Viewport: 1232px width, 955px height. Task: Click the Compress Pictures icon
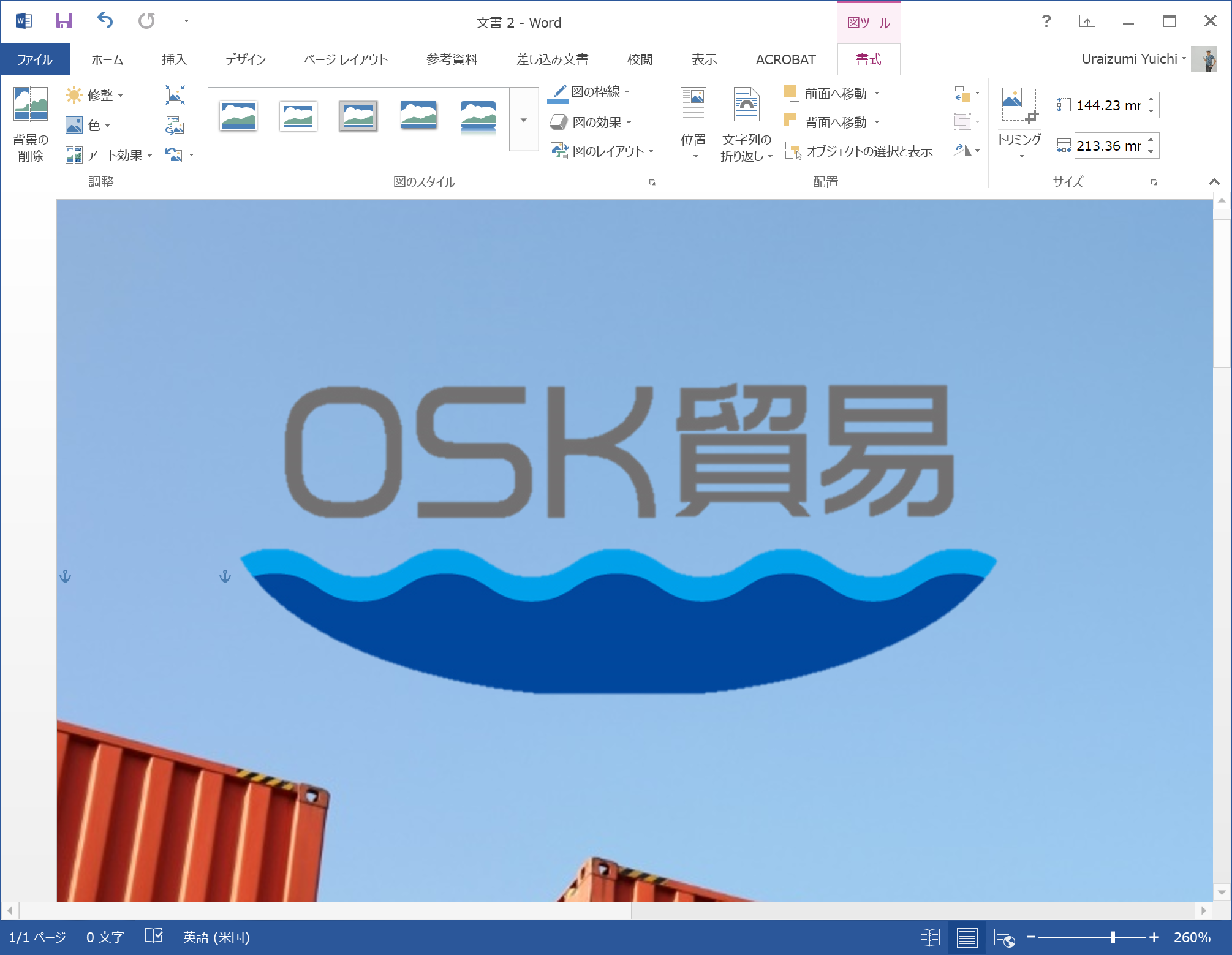point(175,95)
